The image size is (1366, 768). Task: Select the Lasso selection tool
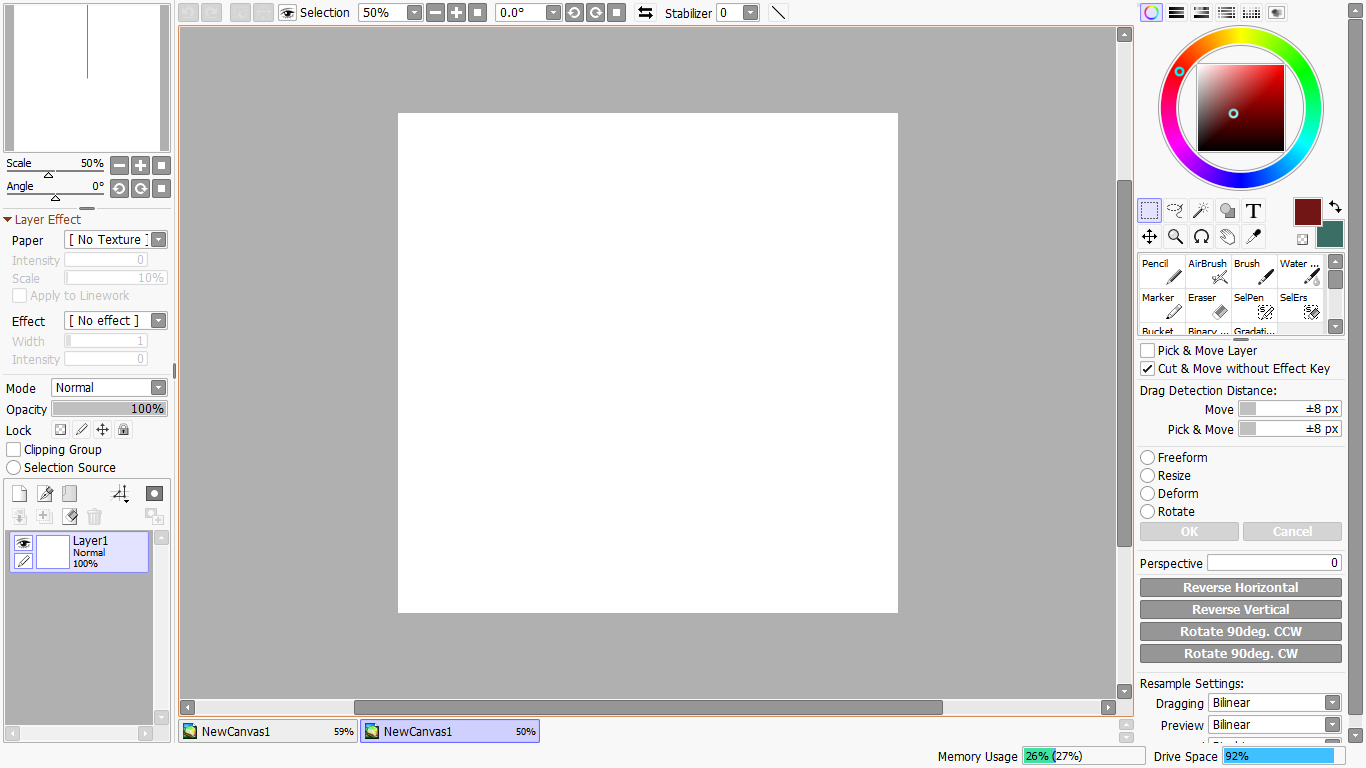1175,211
